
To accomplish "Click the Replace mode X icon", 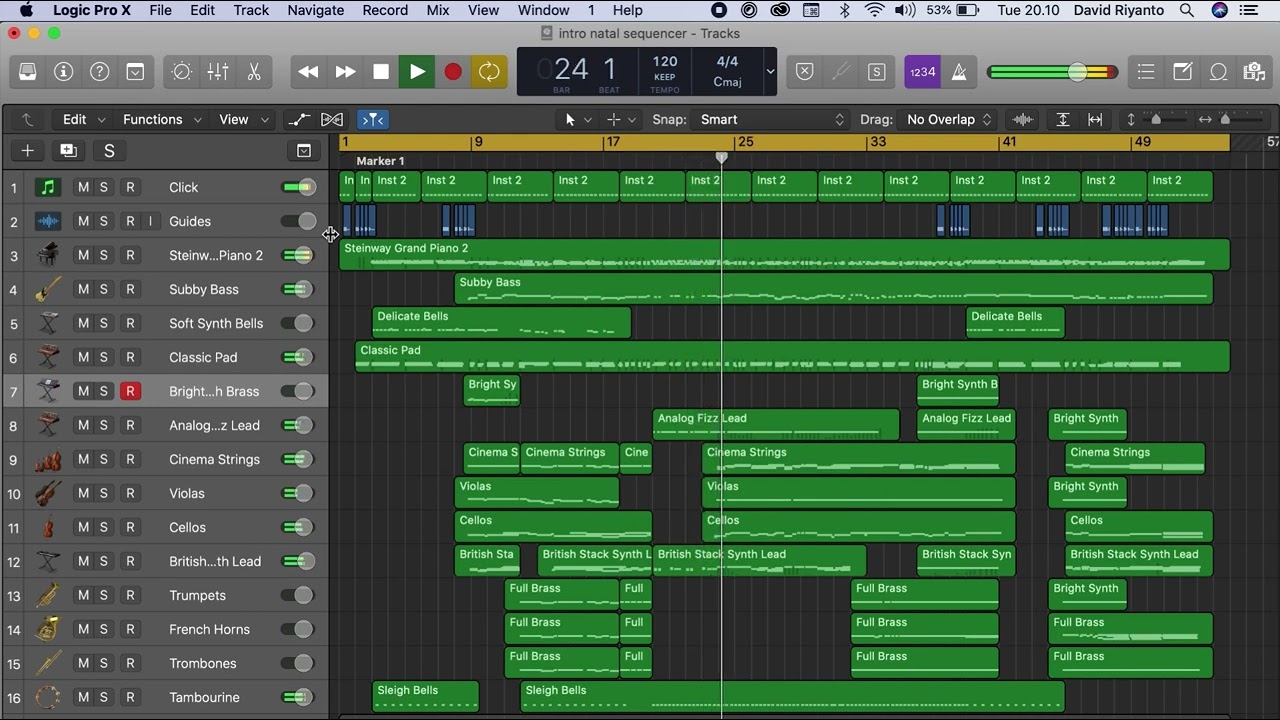I will (x=805, y=72).
